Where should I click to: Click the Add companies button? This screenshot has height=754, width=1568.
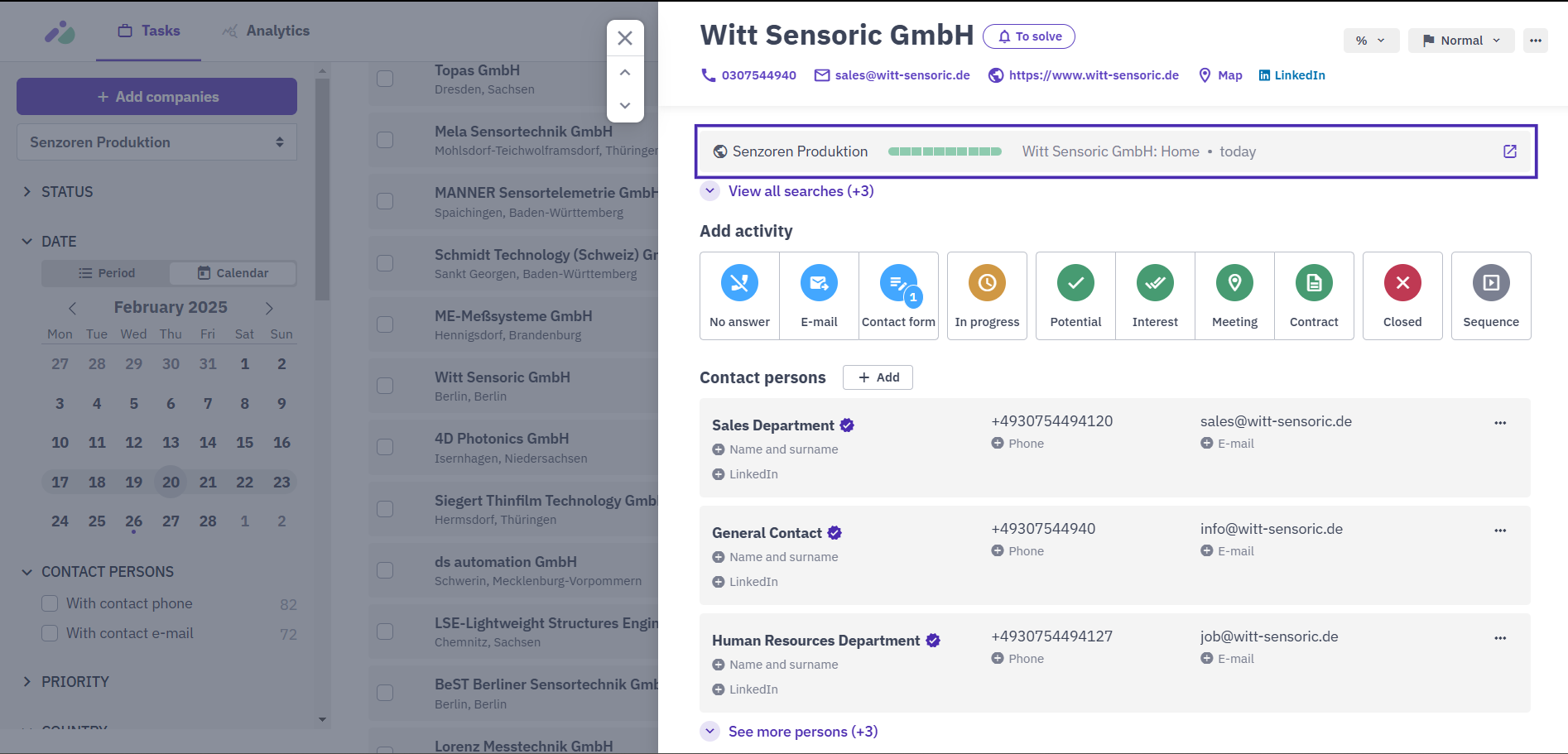(156, 97)
